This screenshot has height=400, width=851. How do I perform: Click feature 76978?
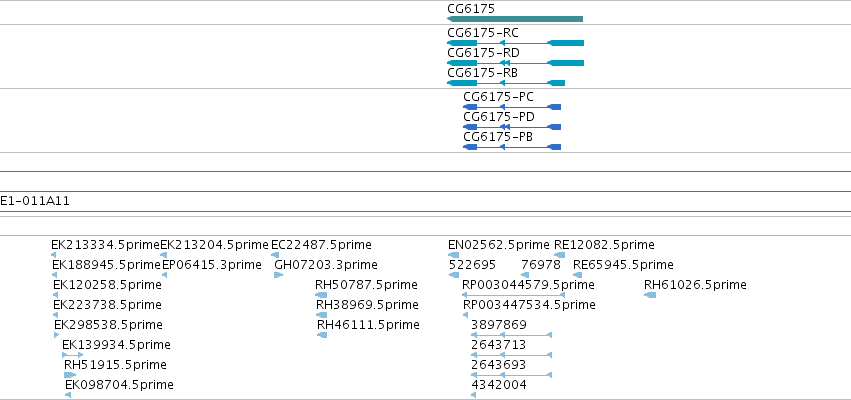click(541, 265)
